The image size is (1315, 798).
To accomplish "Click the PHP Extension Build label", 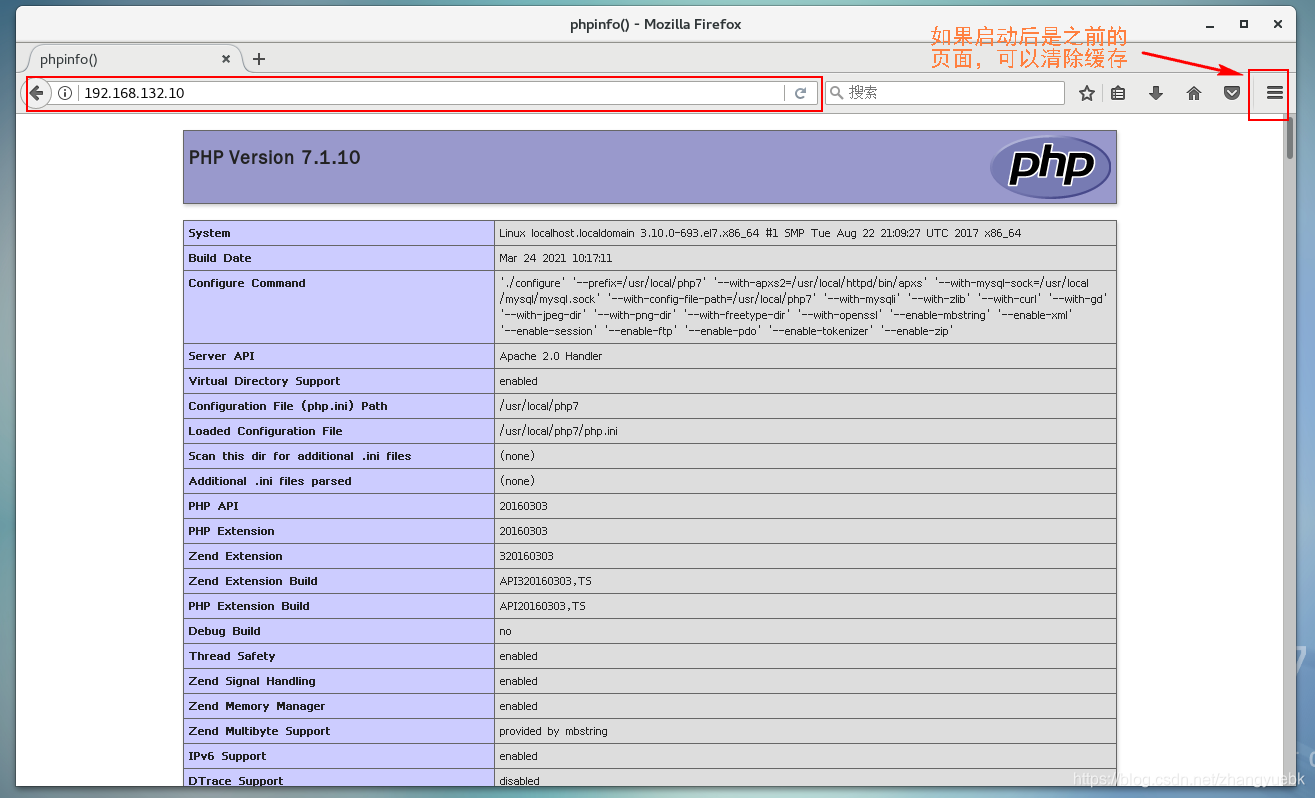I will point(249,606).
